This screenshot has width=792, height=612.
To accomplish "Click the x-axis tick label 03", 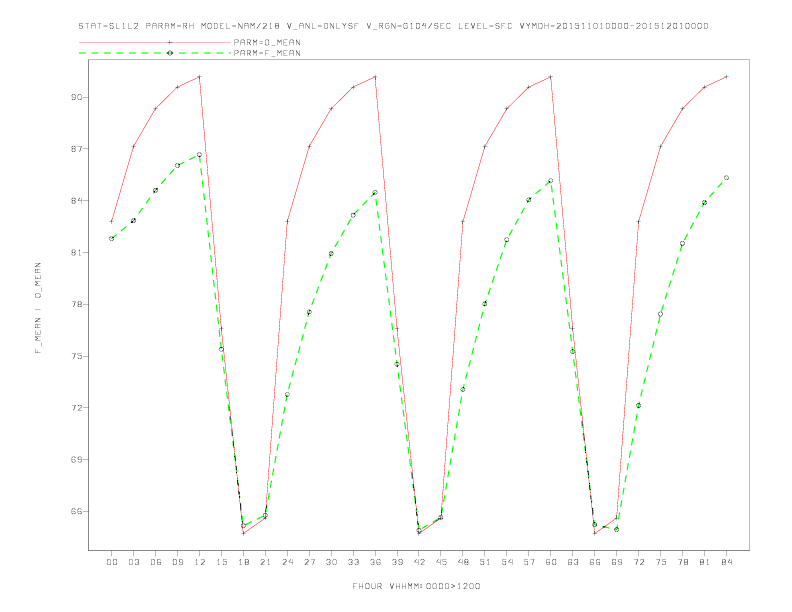I will (133, 562).
